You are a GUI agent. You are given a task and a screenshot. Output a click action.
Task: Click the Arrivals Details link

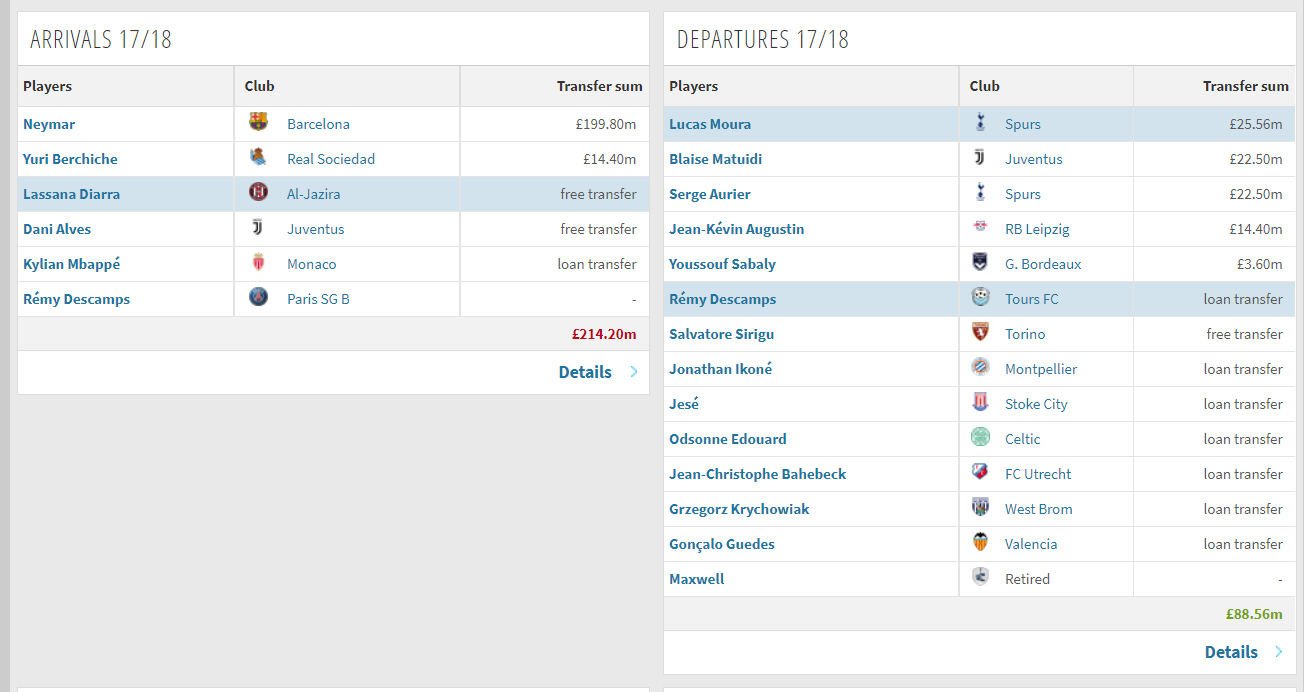click(x=585, y=372)
